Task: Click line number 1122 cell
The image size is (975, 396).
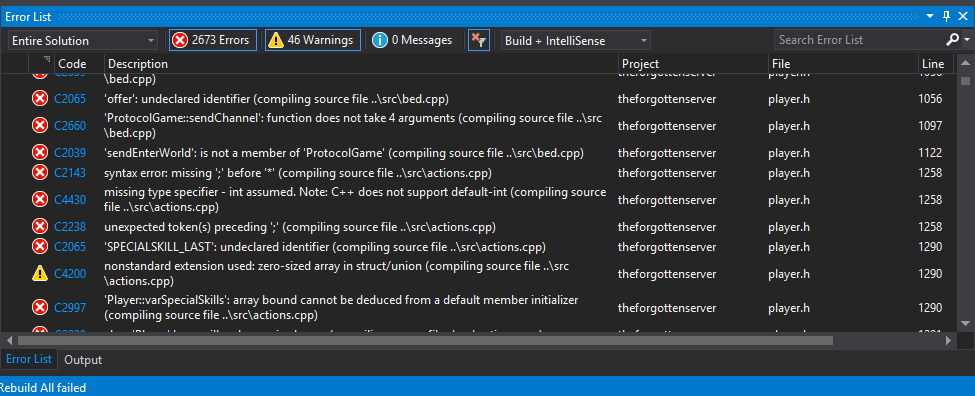Action: coord(930,153)
